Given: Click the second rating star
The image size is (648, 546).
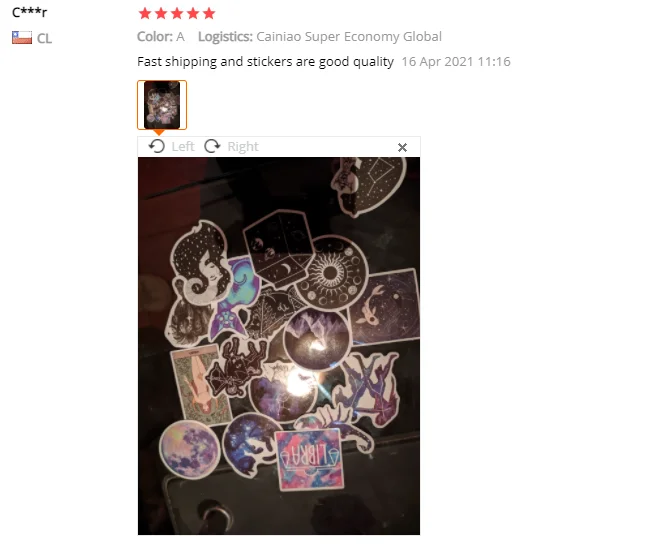Looking at the screenshot, I should coord(161,13).
